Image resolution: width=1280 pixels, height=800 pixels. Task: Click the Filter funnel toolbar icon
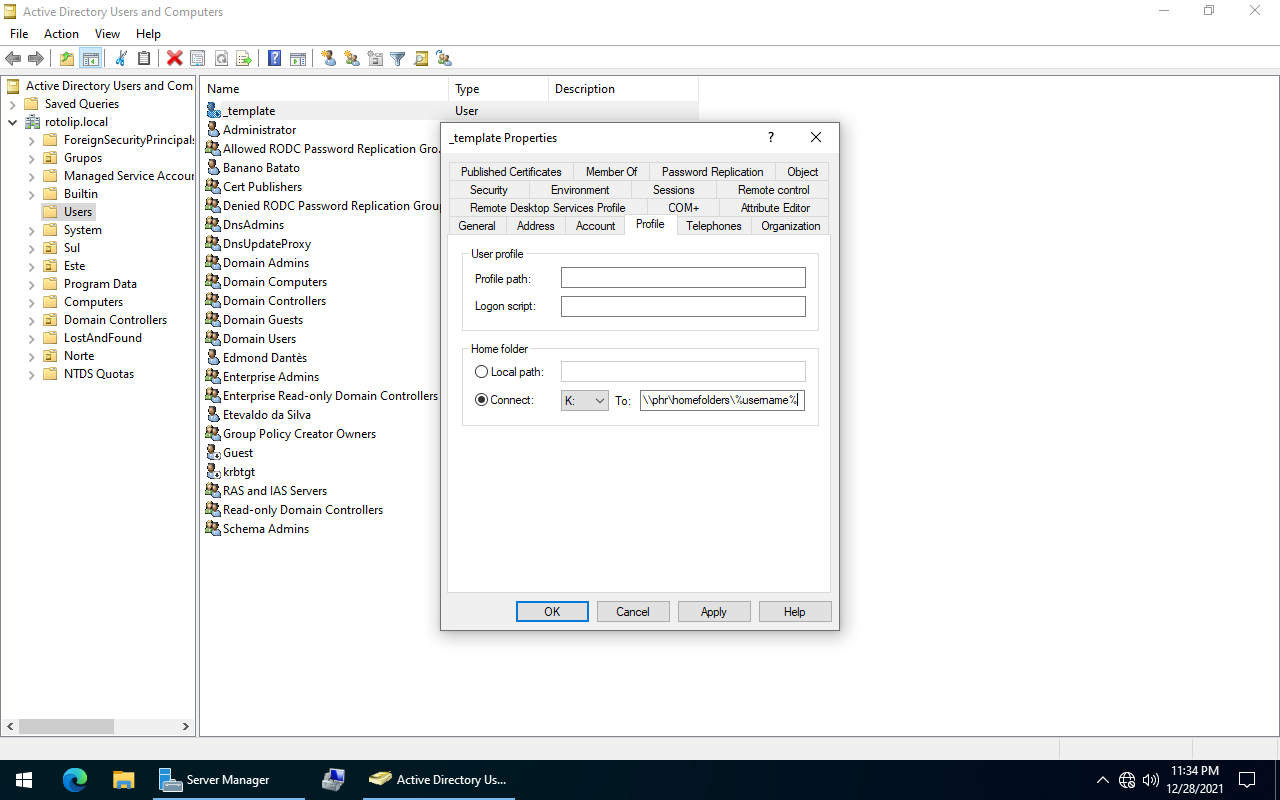coord(397,59)
